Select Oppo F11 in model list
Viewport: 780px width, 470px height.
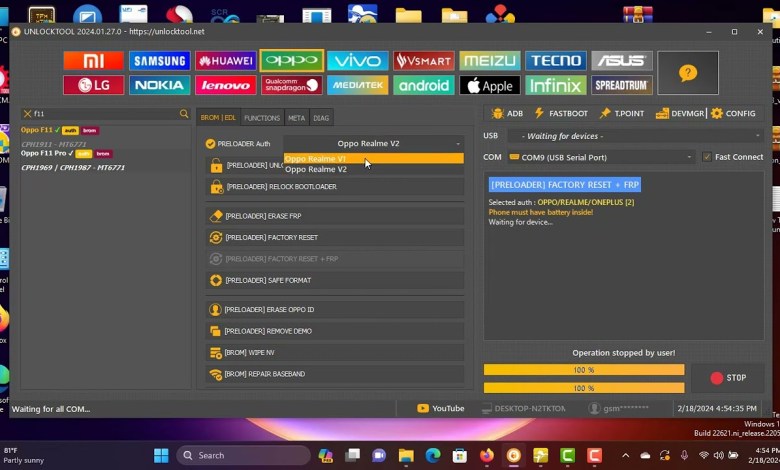(36, 130)
